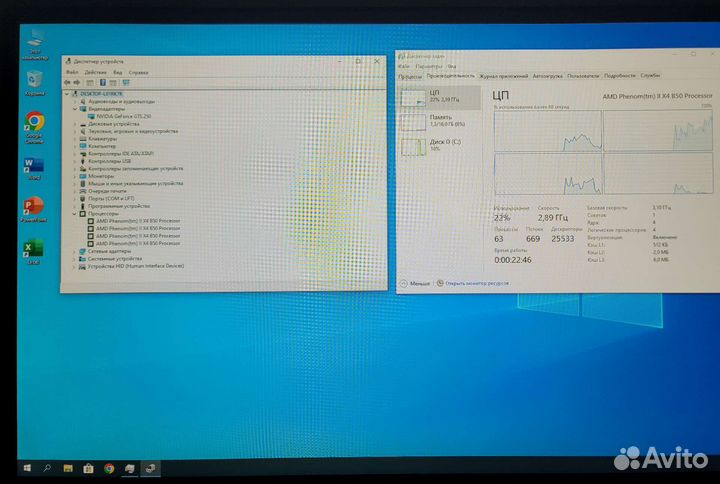Click the blue Help icon in Device Manager toolbar
The image size is (720, 484).
(x=103, y=83)
